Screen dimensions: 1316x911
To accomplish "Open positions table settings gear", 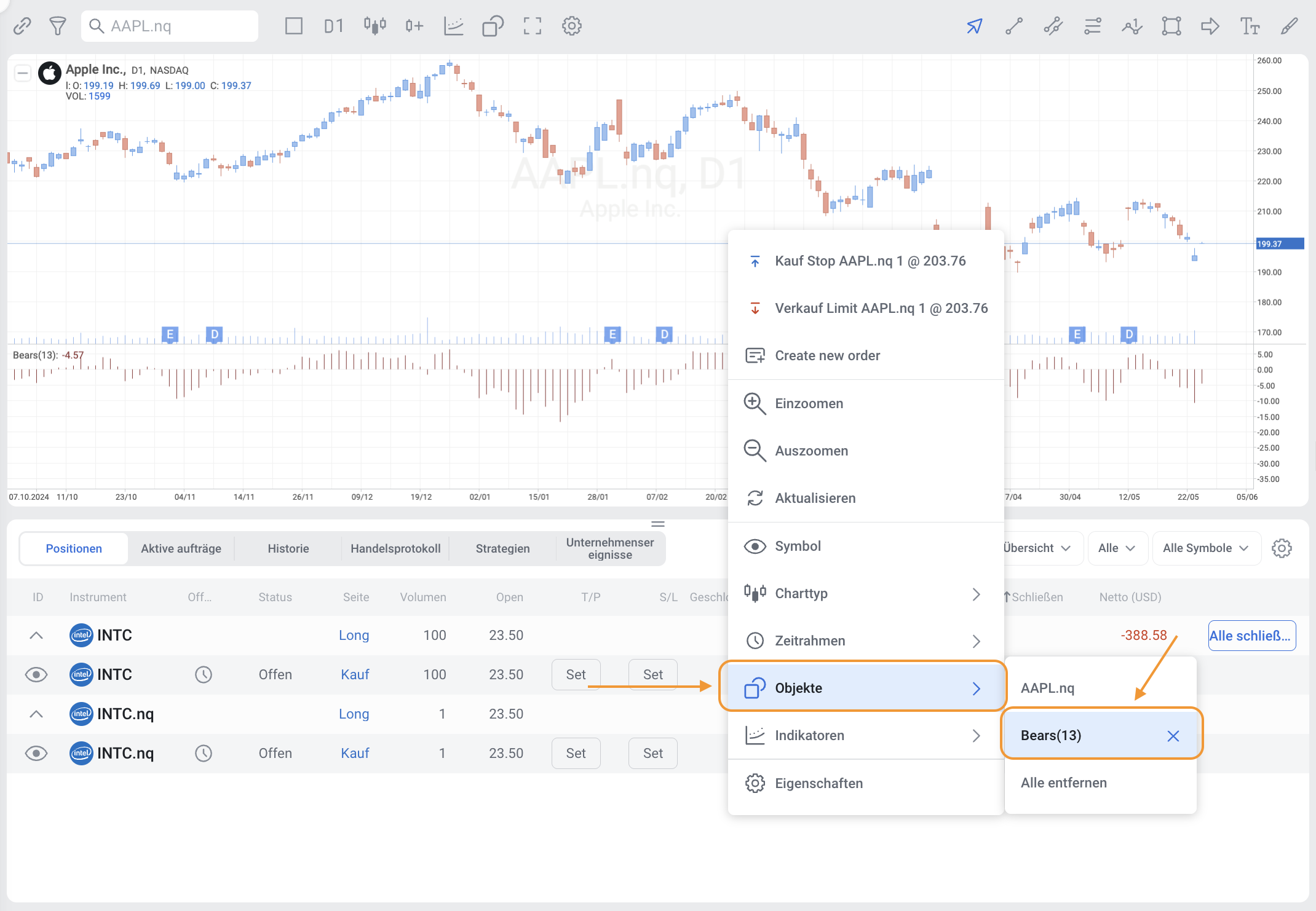I will 1282,548.
